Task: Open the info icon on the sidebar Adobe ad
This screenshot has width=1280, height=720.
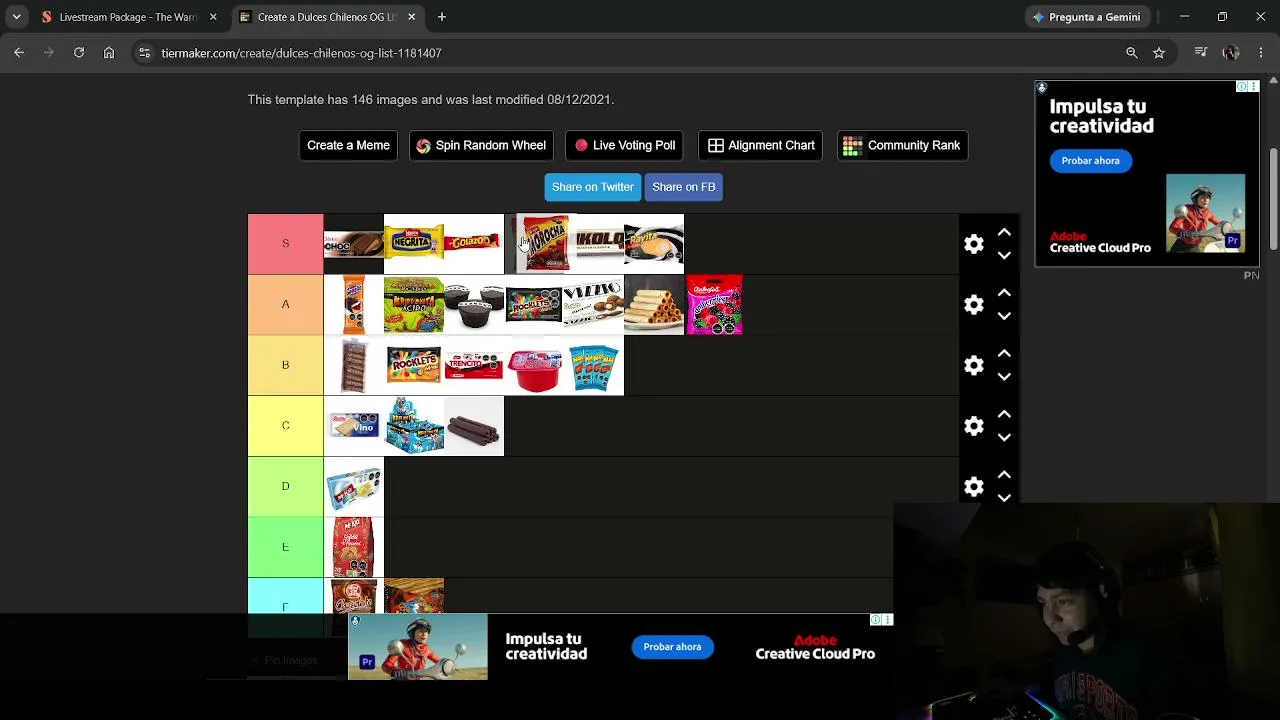Action: [1242, 87]
